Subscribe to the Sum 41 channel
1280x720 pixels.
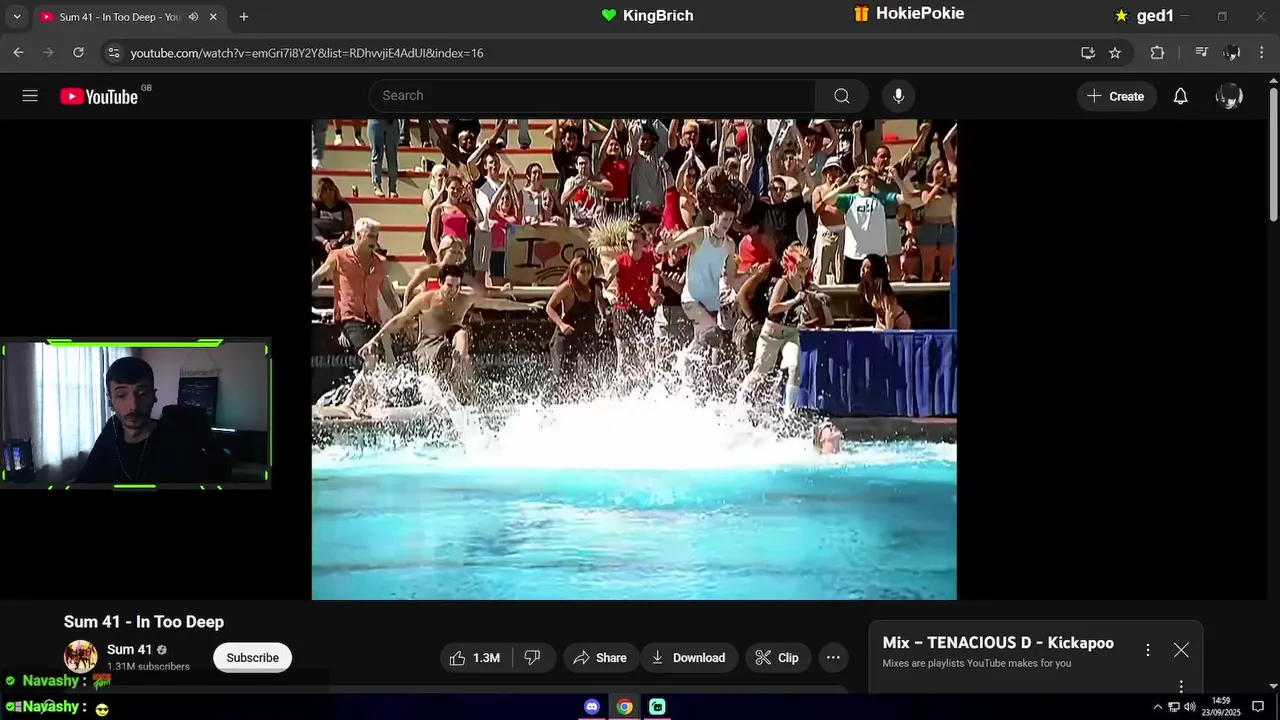point(252,657)
